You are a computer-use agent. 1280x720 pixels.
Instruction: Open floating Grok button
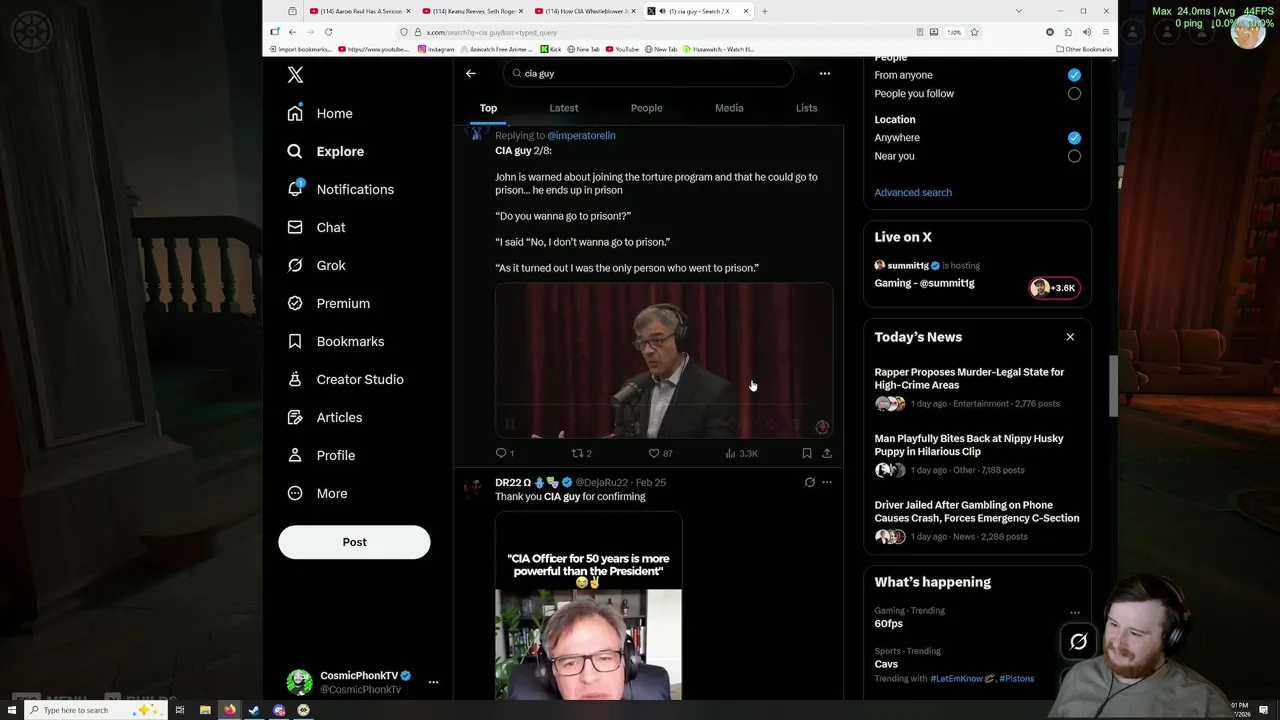[1078, 642]
